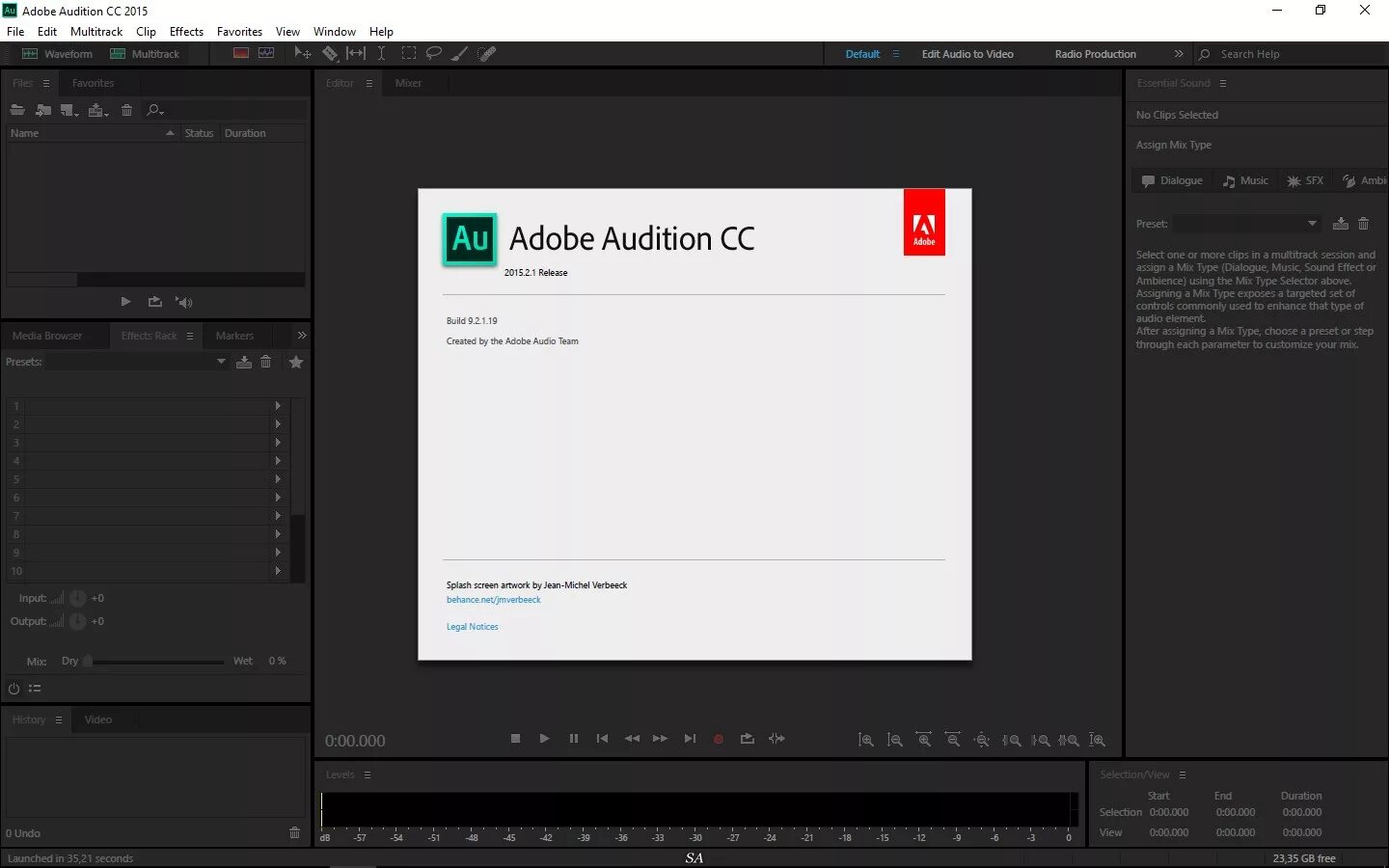The width and height of the screenshot is (1389, 868).
Task: Select the Paintbrush Selection tool
Action: click(x=460, y=54)
